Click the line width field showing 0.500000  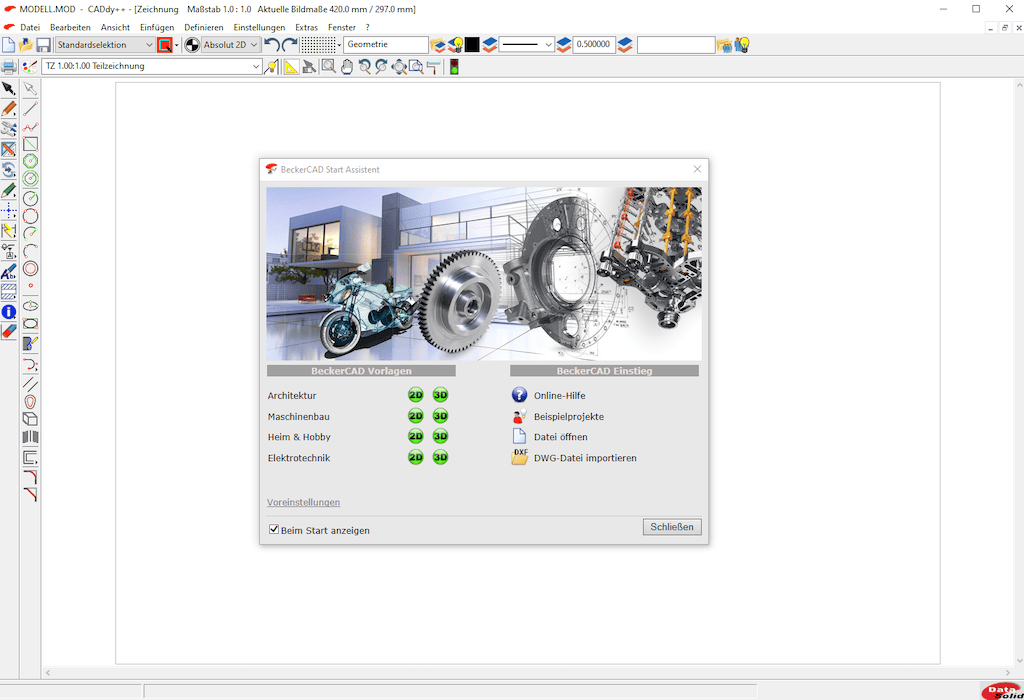tap(592, 45)
